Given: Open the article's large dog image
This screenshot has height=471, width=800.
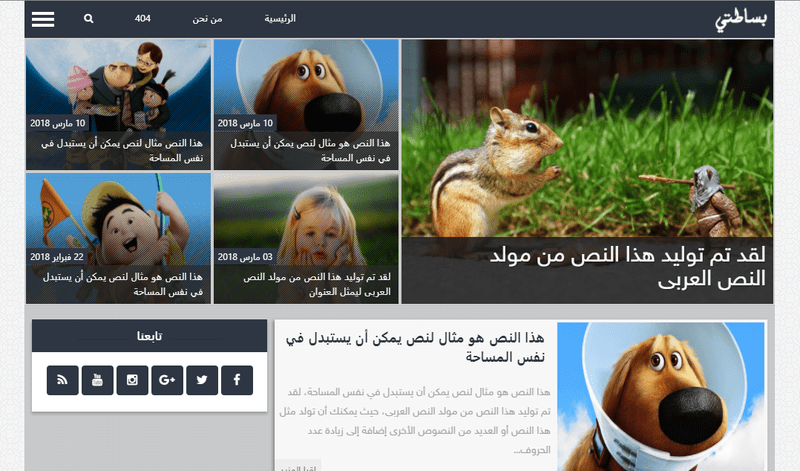Looking at the screenshot, I should pos(661,396).
